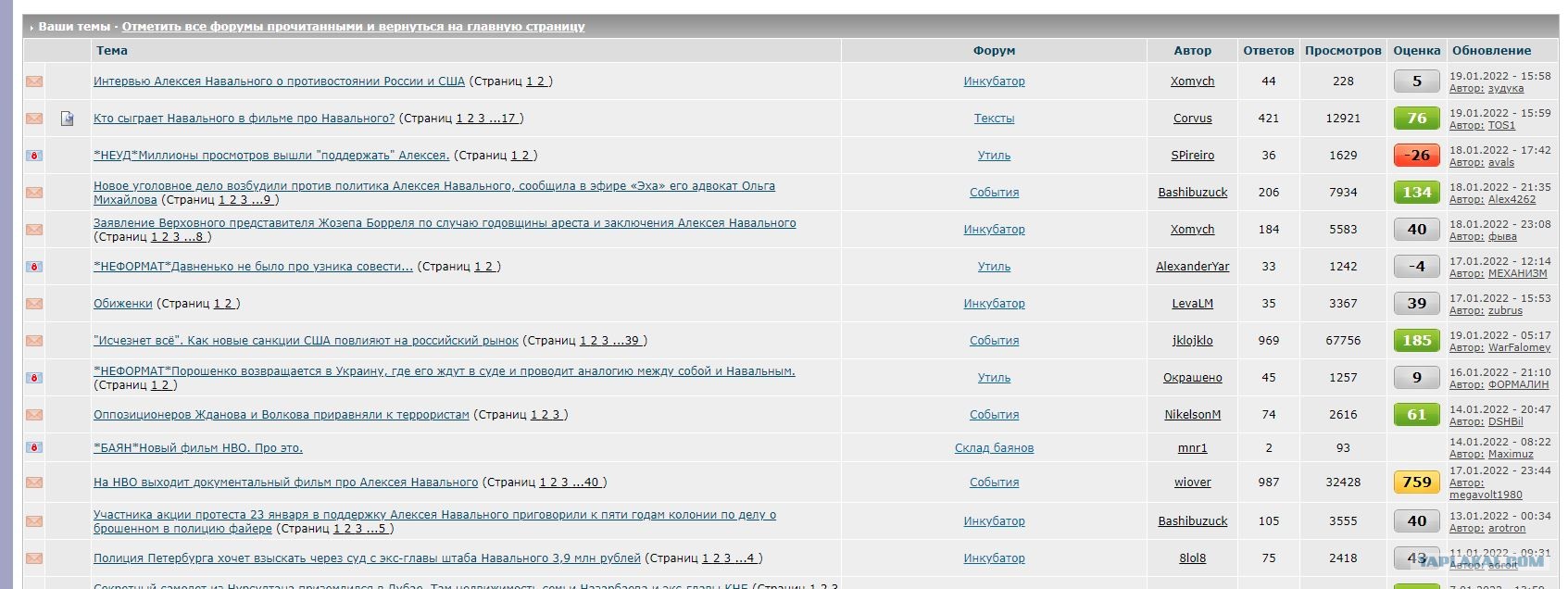Click envelope icon beside 'Обиженки' topic
Image resolution: width=1568 pixels, height=589 pixels.
(34, 304)
